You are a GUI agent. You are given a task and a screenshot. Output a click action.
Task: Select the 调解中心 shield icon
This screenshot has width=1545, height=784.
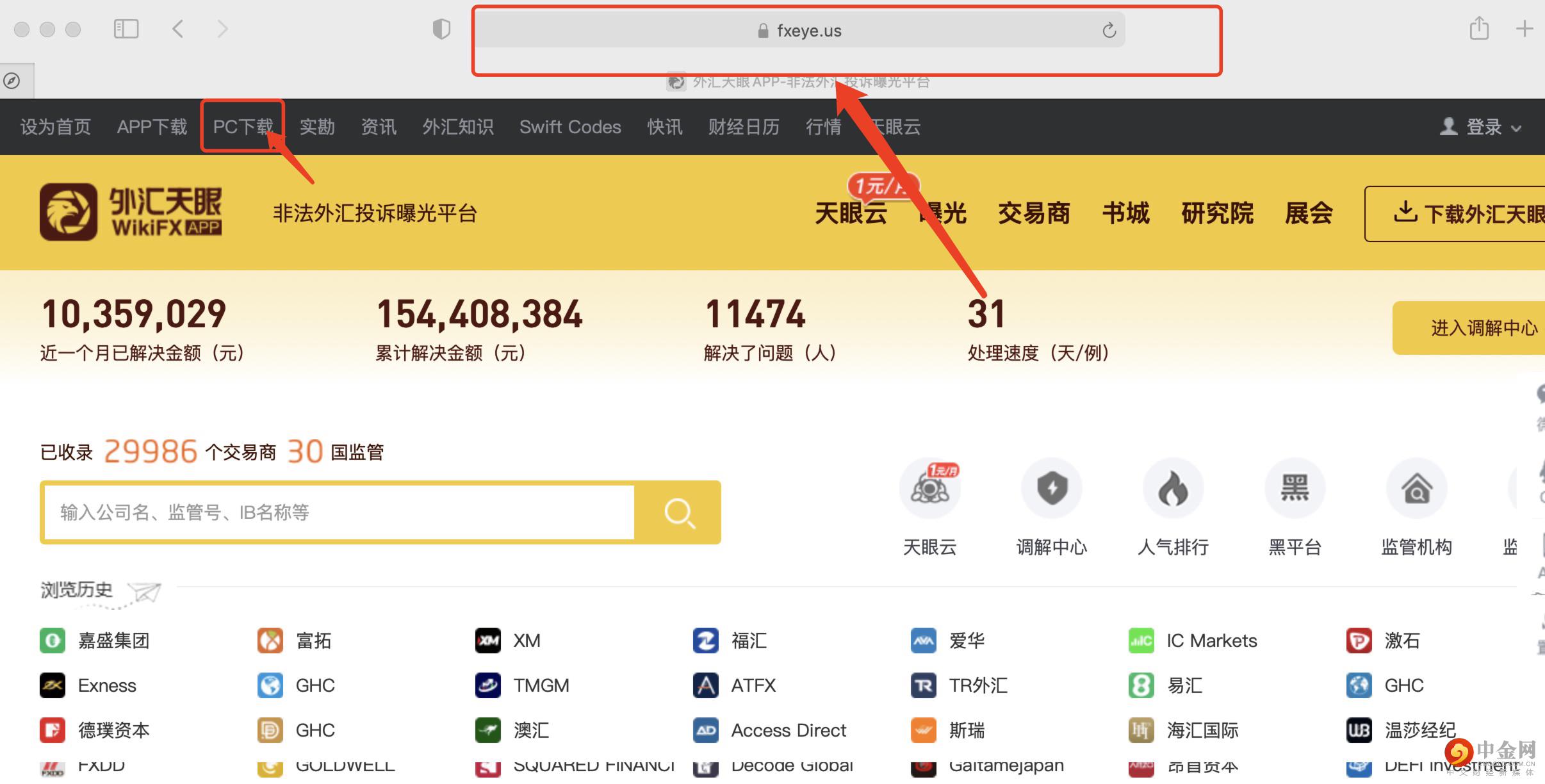point(1051,488)
